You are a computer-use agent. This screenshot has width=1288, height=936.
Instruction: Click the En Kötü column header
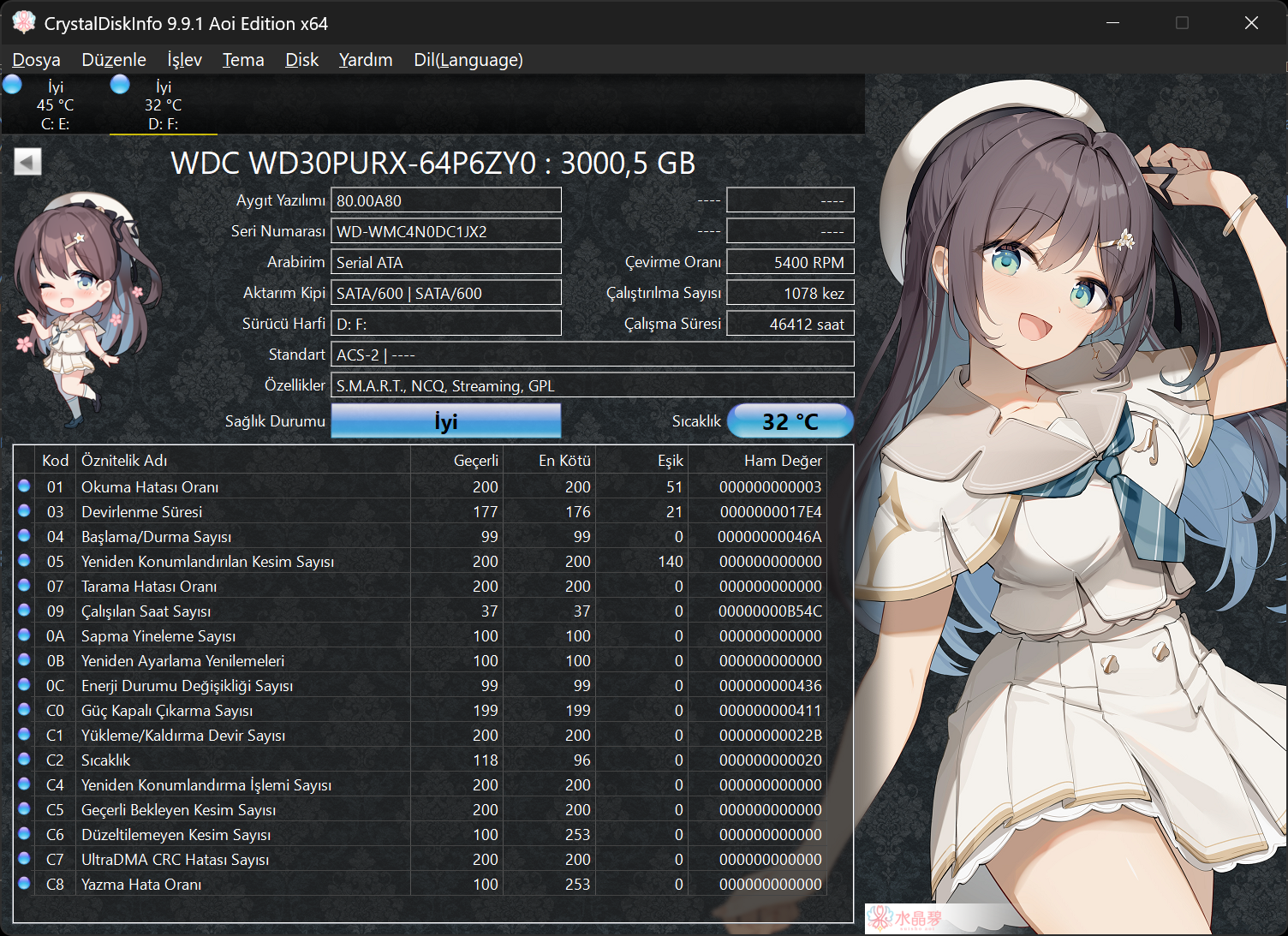pyautogui.click(x=550, y=461)
